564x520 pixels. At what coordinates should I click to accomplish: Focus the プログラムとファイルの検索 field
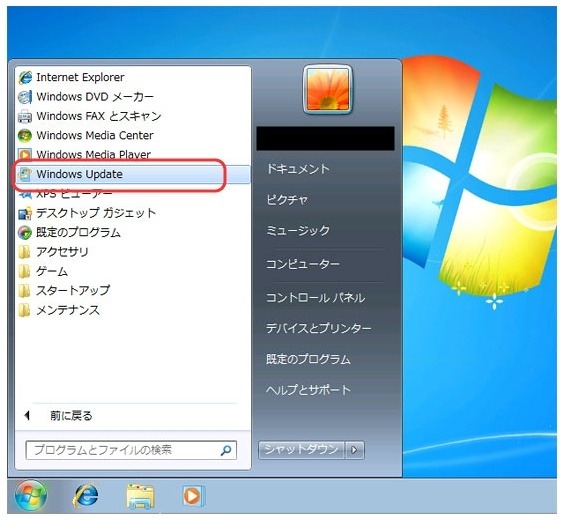131,450
